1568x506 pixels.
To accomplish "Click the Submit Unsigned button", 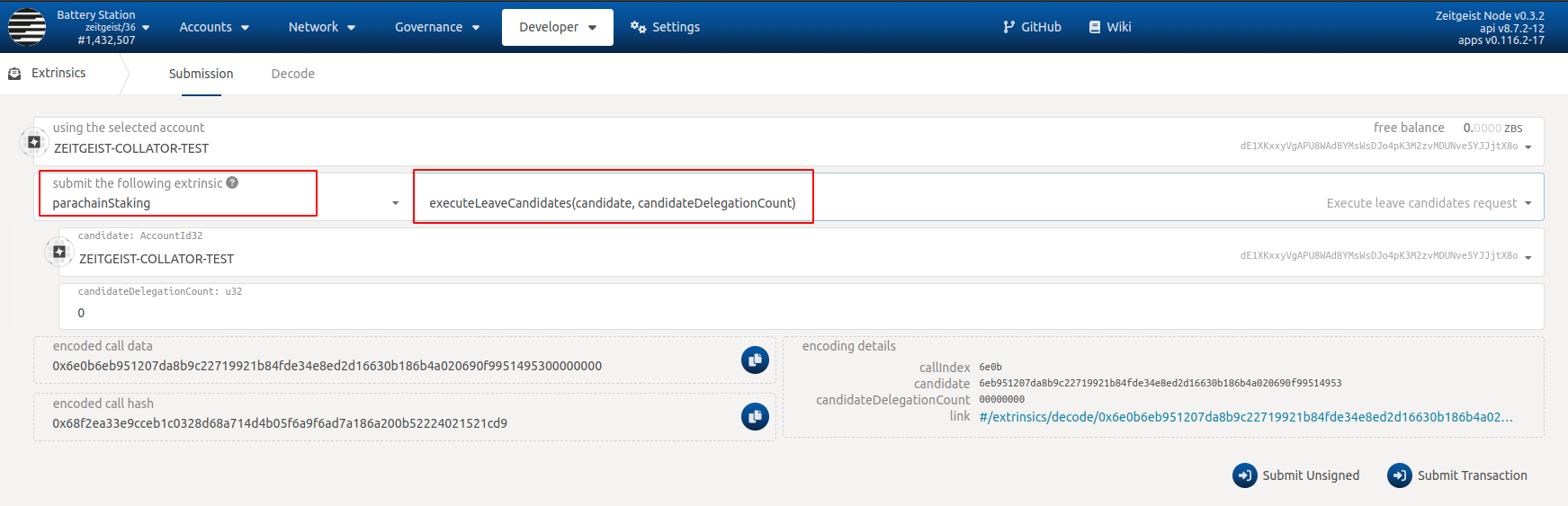I will [x=1296, y=475].
